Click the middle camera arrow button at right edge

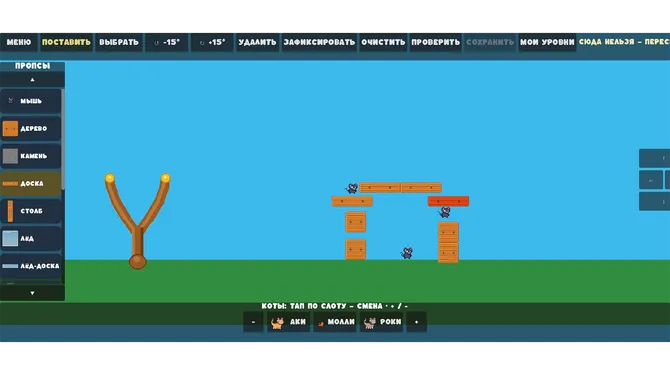point(651,180)
